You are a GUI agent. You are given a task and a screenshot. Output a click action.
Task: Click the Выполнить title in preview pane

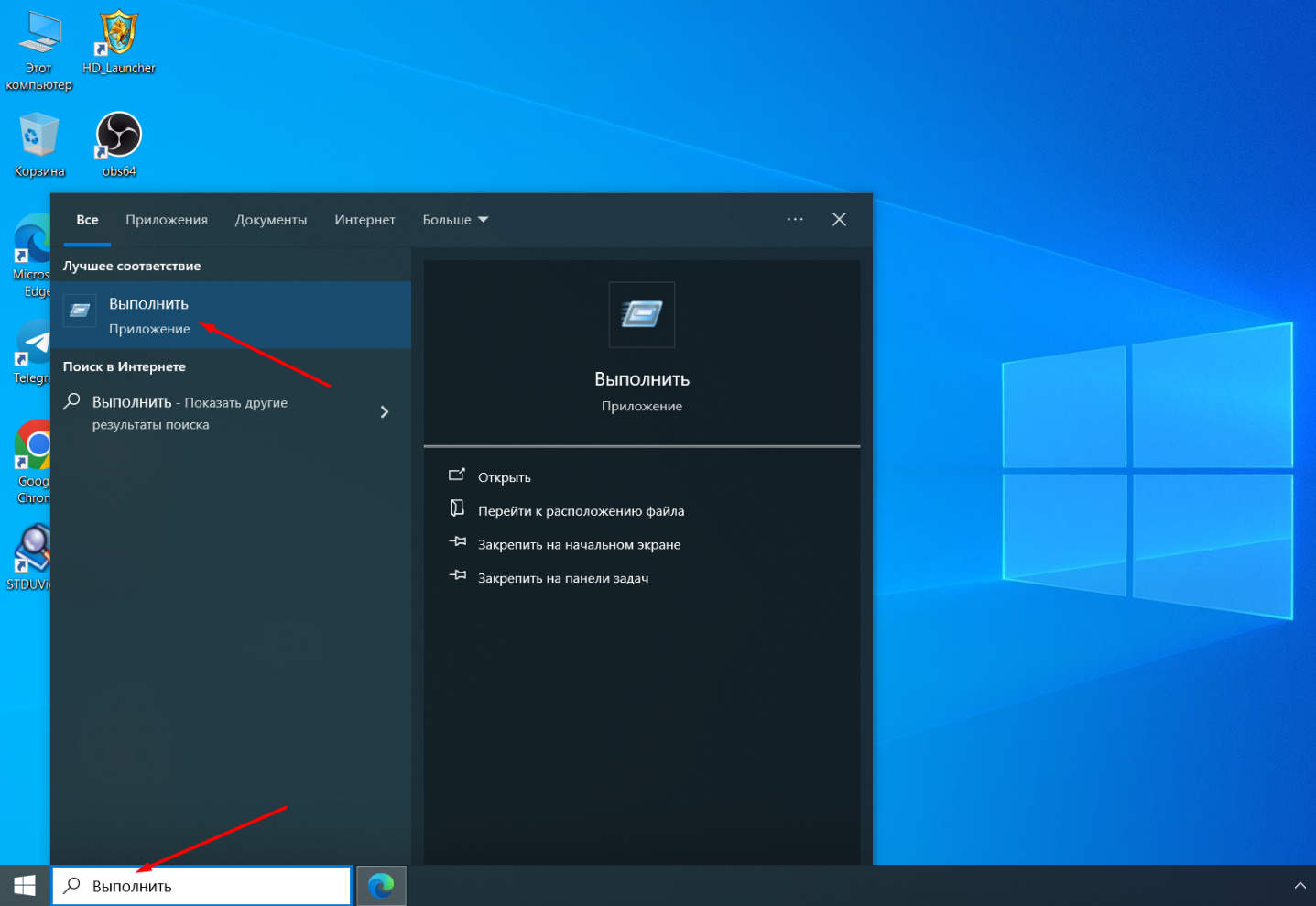642,379
